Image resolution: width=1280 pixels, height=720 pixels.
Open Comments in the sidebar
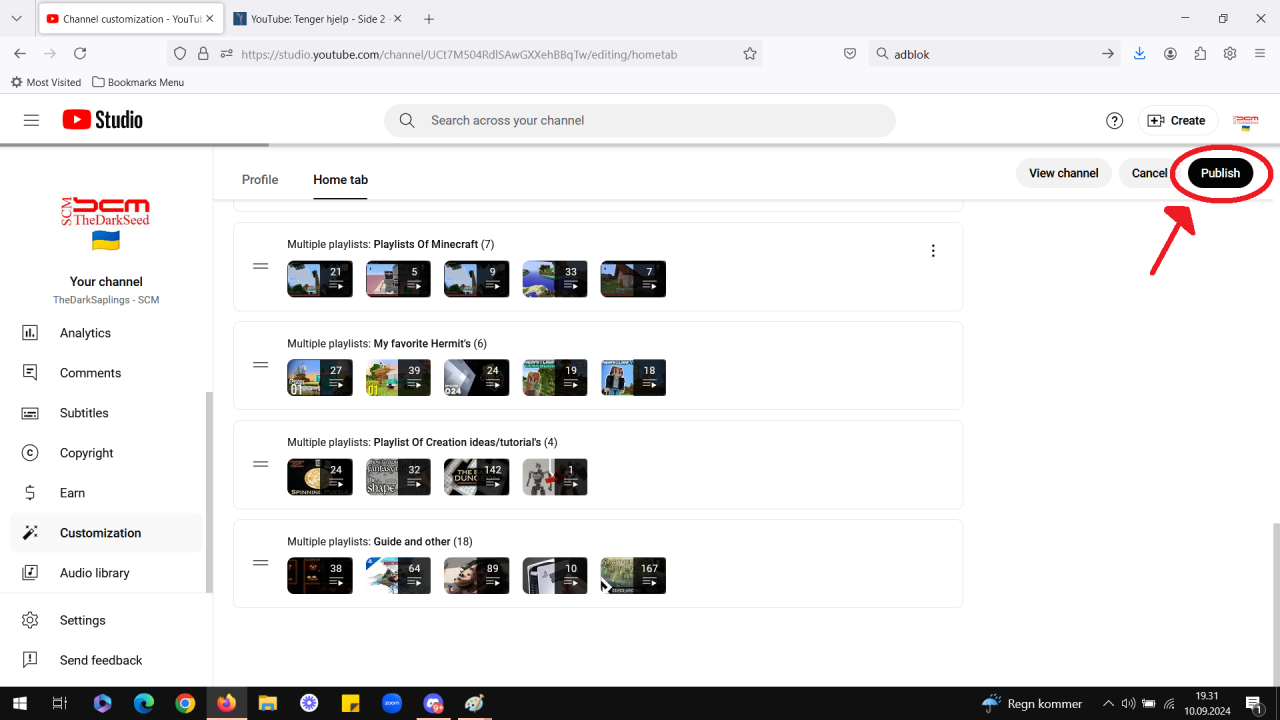[x=90, y=373]
